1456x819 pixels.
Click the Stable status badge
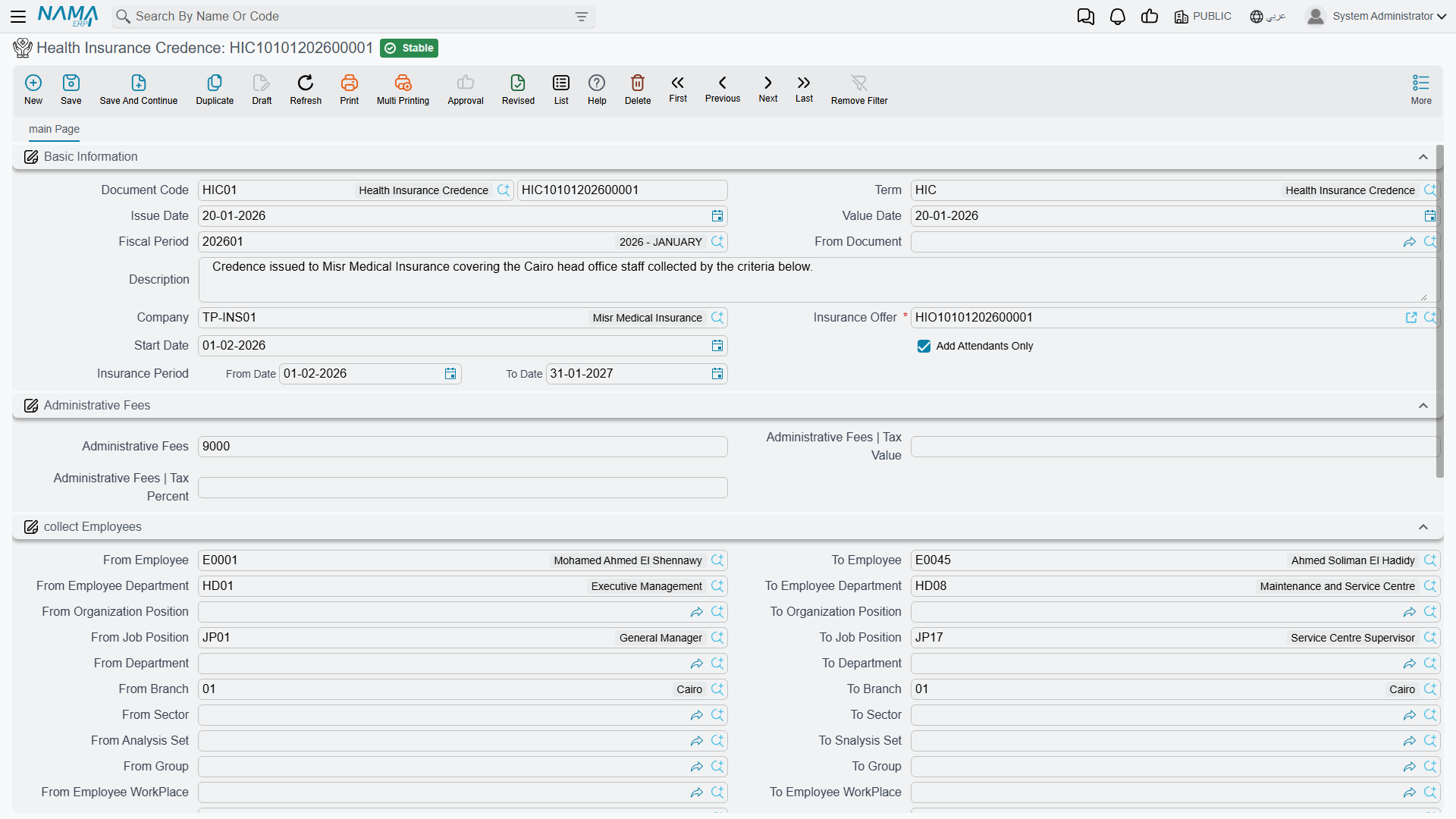[409, 48]
